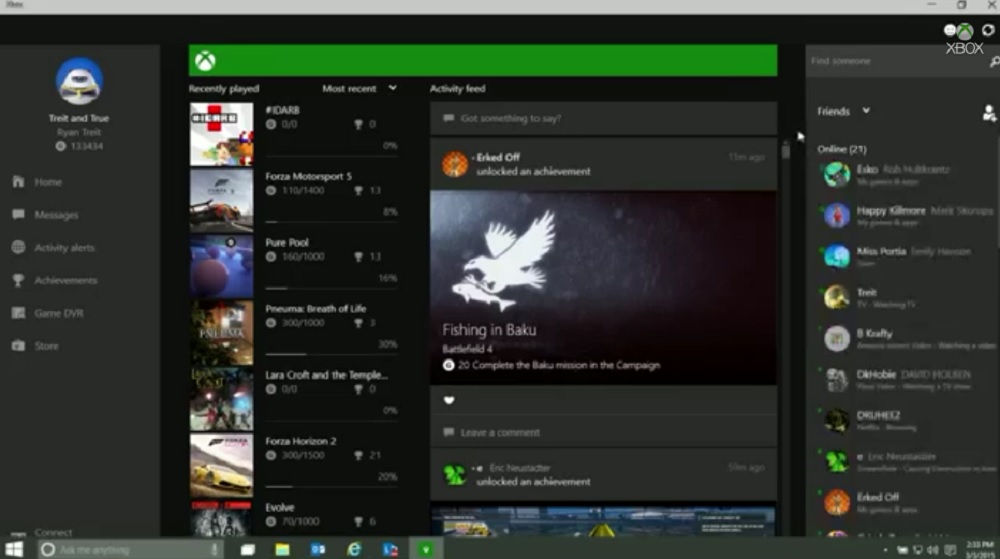Click the Online (21) header
Image resolution: width=1000 pixels, height=559 pixels.
point(842,149)
